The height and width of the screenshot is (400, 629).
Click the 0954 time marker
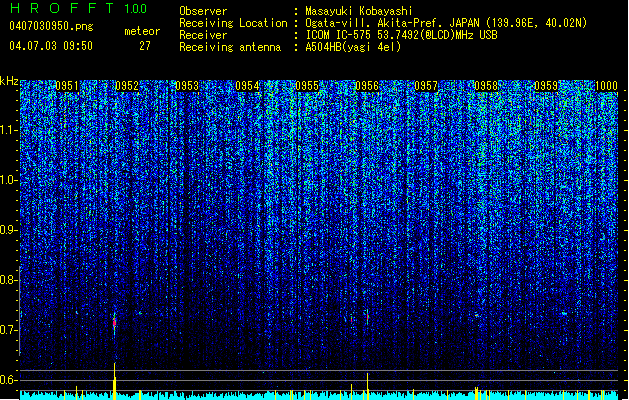247,86
